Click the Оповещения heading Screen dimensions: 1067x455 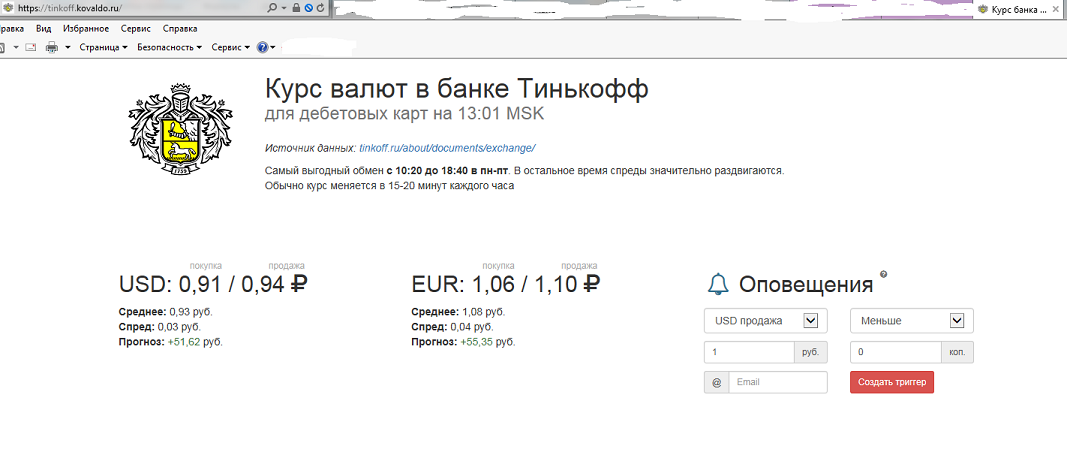[806, 284]
